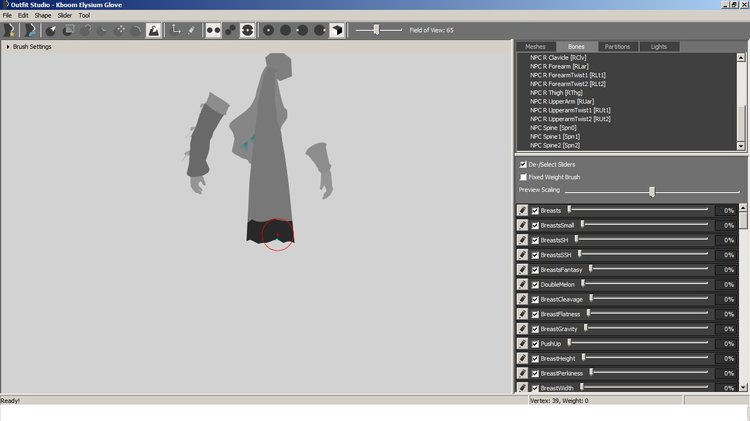Click the DoubleMelon 0% value field
The height and width of the screenshot is (421, 750).
726,285
